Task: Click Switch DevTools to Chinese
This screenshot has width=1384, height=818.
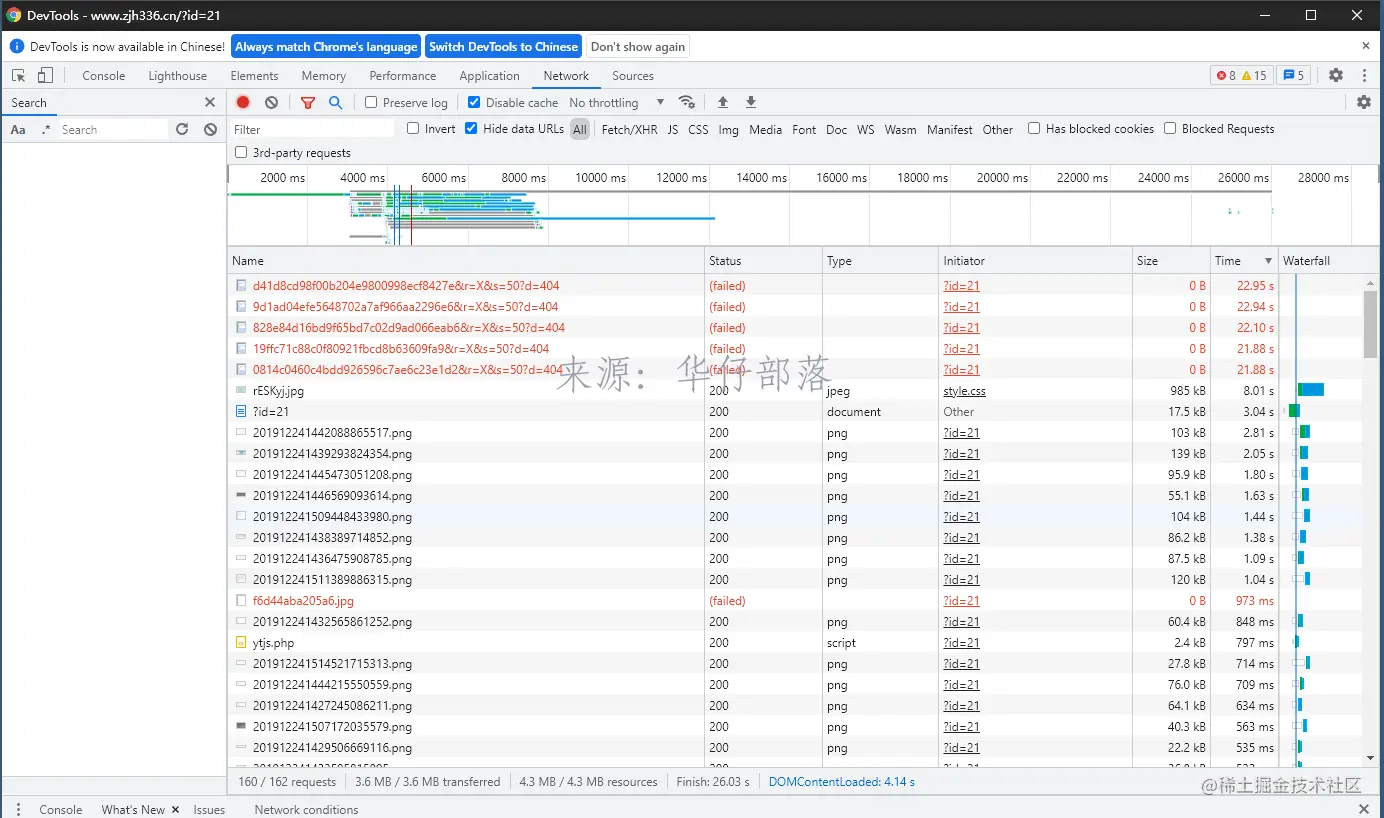Action: (x=504, y=46)
